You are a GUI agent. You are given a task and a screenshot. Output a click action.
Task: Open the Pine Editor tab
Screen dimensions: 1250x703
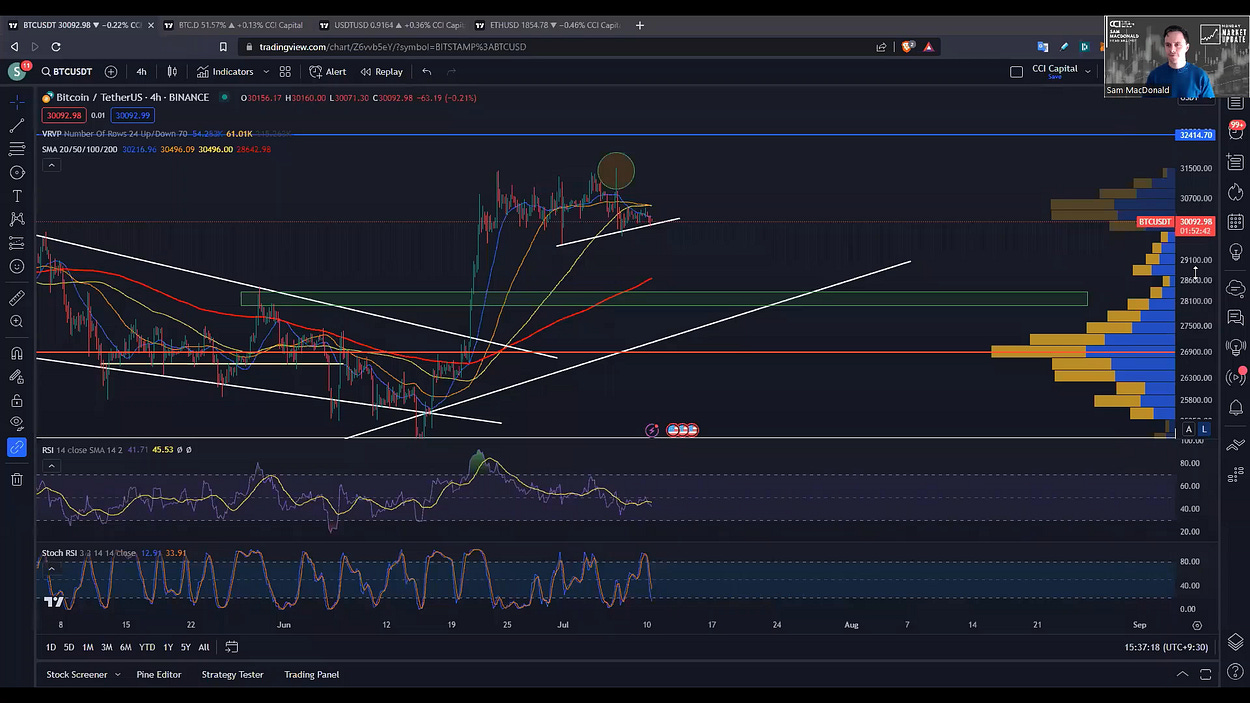pyautogui.click(x=159, y=674)
